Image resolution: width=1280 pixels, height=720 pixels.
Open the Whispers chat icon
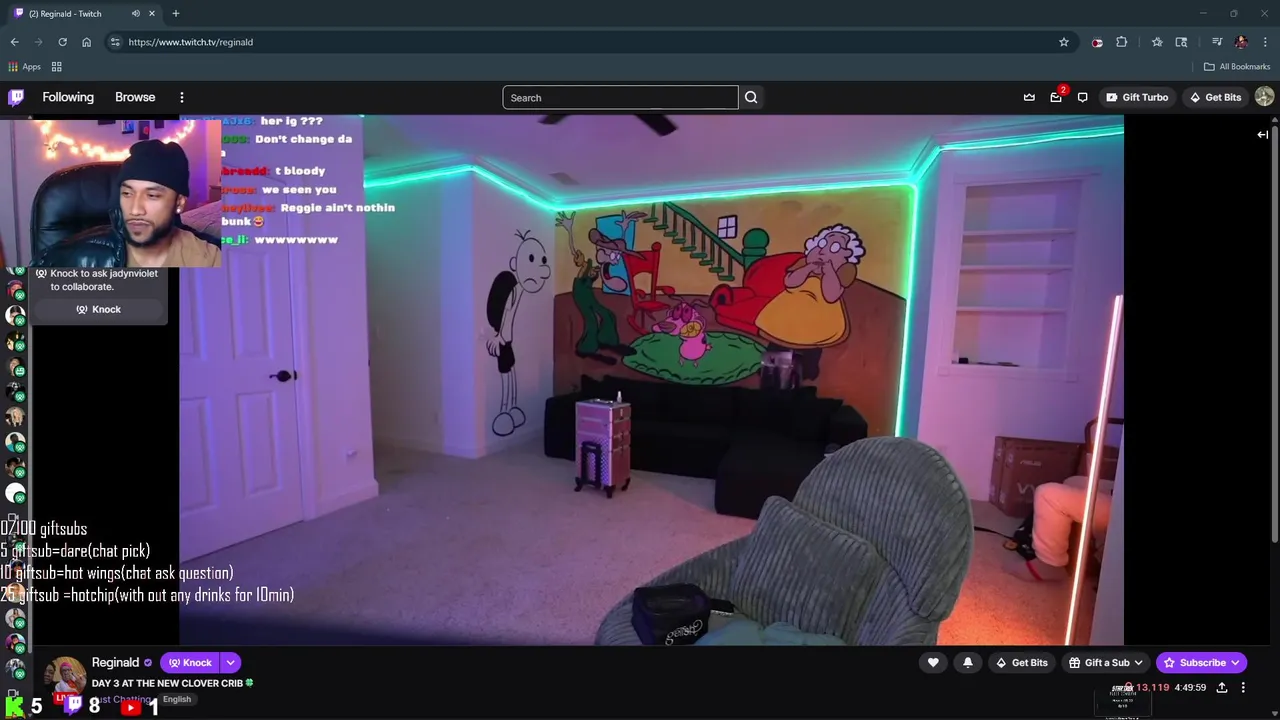click(1082, 97)
